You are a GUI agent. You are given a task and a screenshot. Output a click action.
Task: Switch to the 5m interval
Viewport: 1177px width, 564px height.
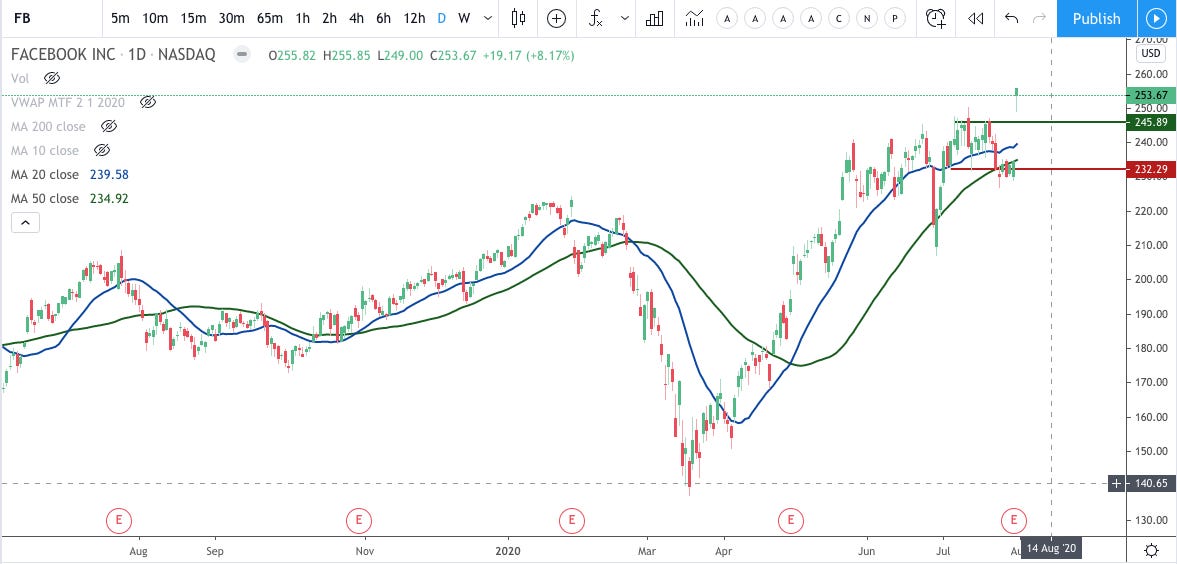point(120,19)
